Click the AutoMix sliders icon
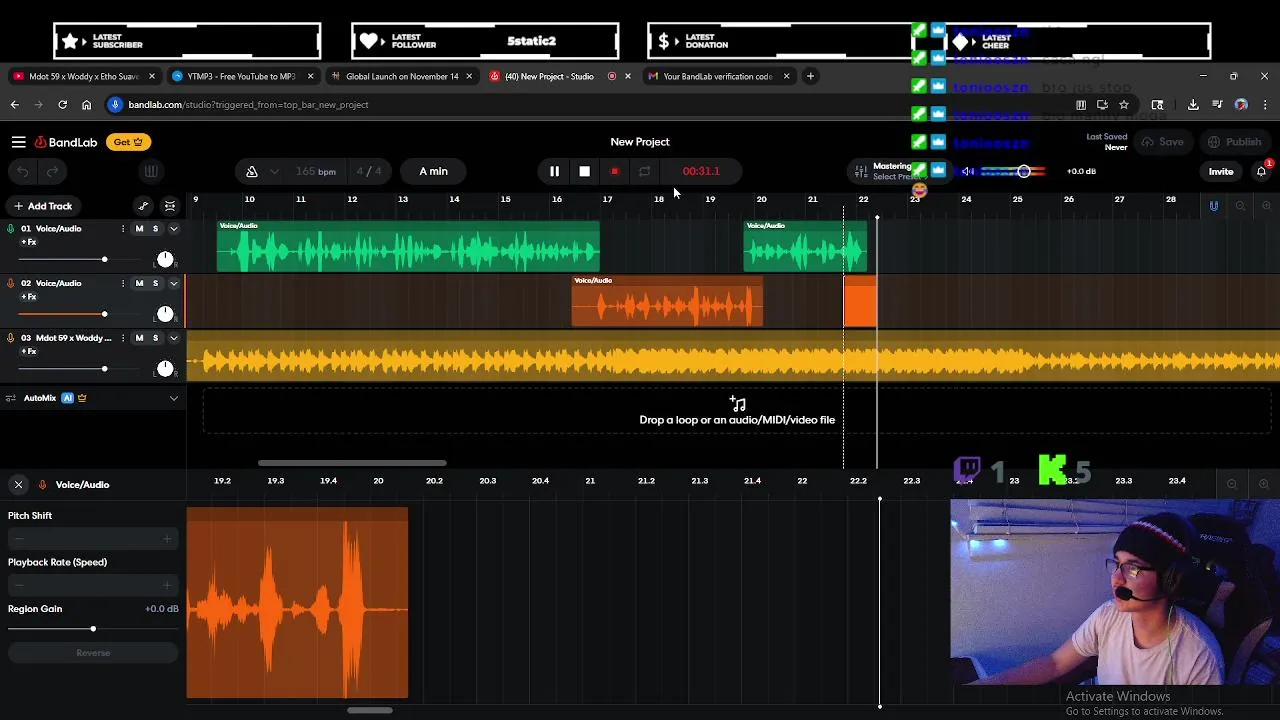This screenshot has height=720, width=1280. (11, 398)
